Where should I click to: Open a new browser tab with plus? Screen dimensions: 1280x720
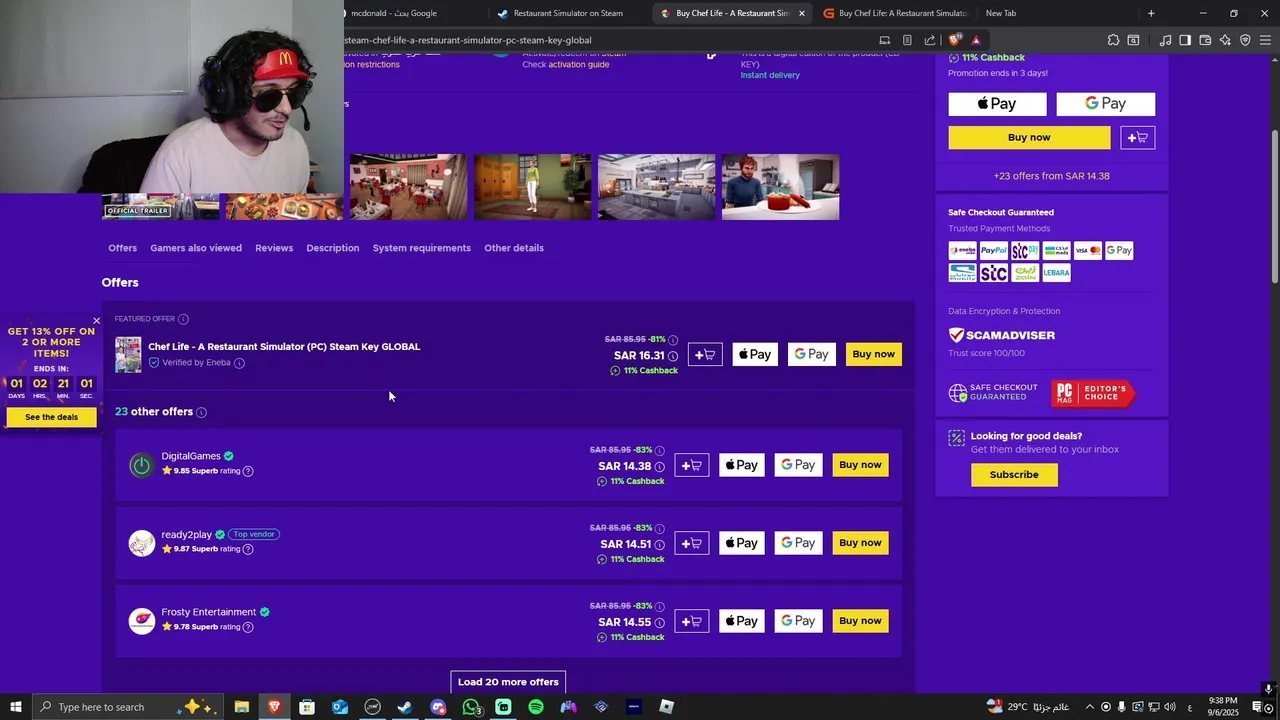point(1151,13)
